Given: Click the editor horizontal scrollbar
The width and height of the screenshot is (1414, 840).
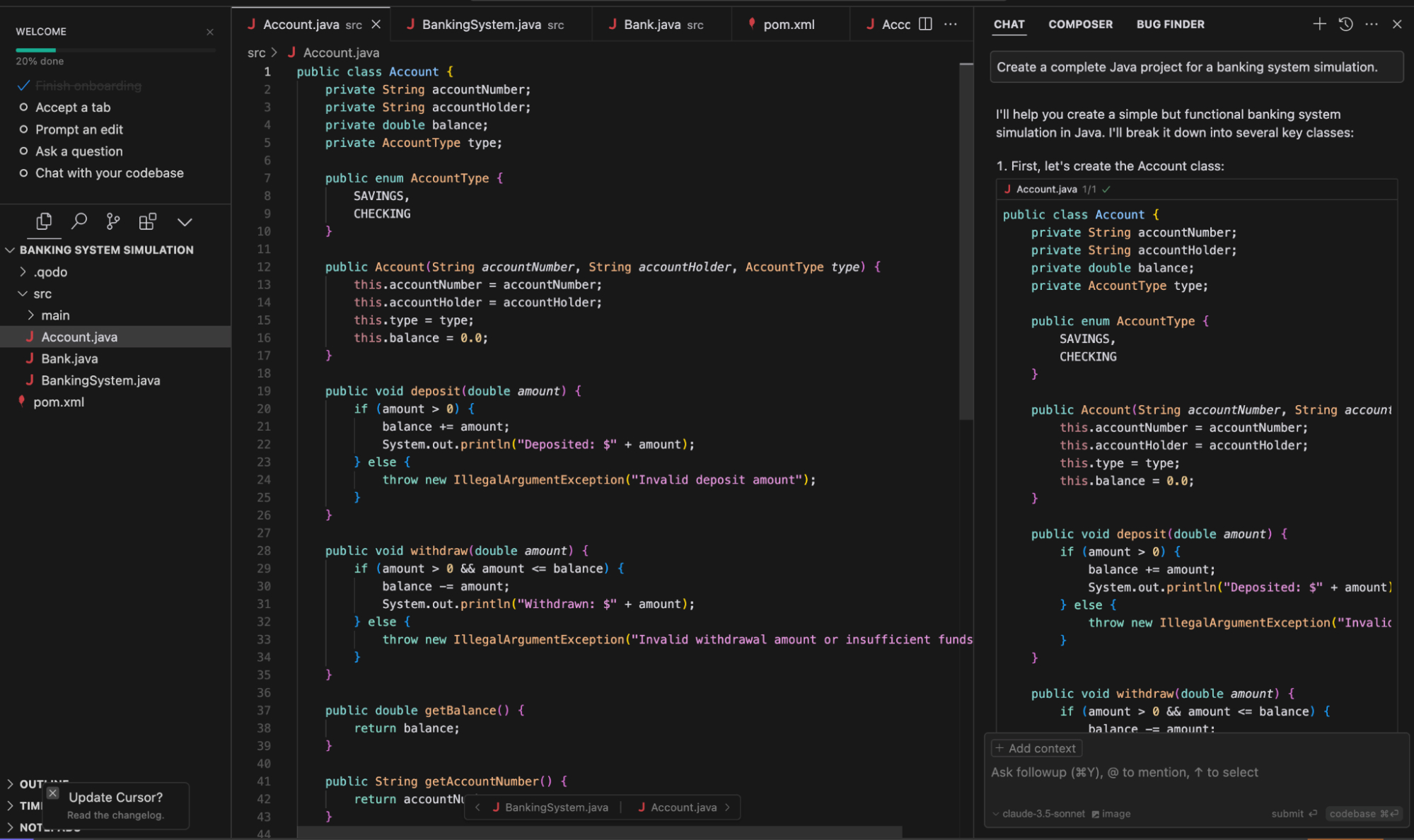Looking at the screenshot, I should [599, 832].
